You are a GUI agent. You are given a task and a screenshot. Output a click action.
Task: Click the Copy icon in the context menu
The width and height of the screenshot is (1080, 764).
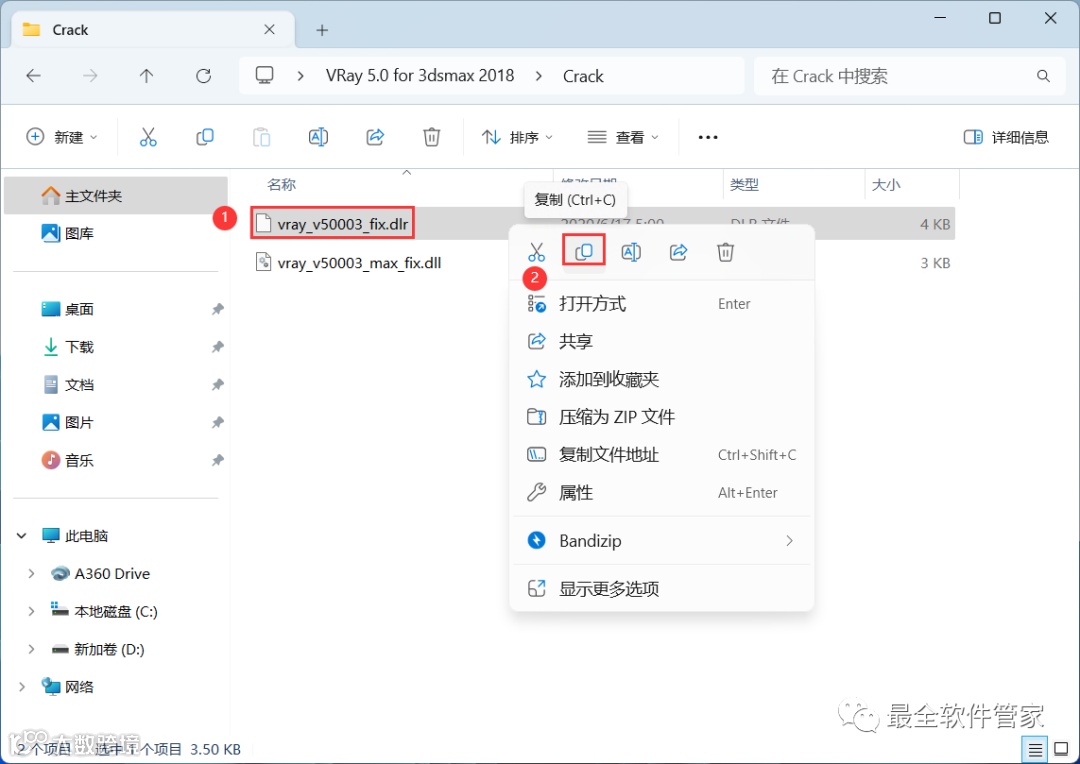(584, 251)
